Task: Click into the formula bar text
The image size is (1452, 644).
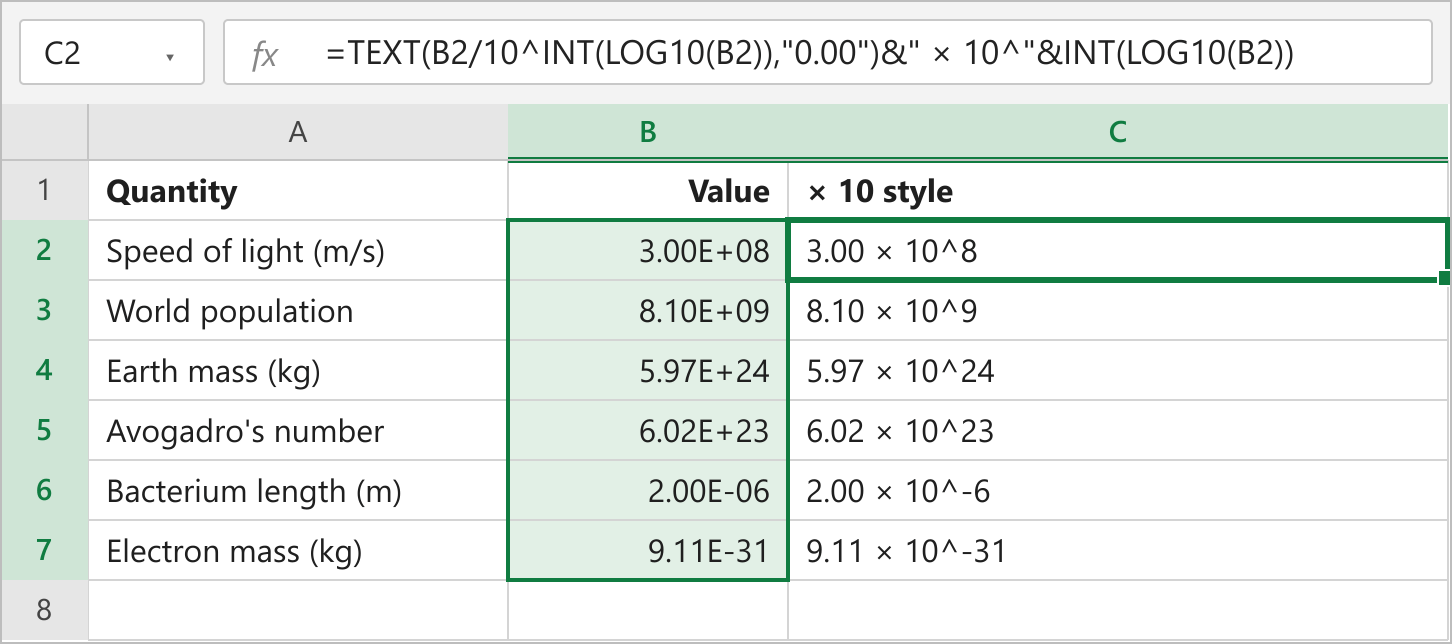Action: [810, 54]
